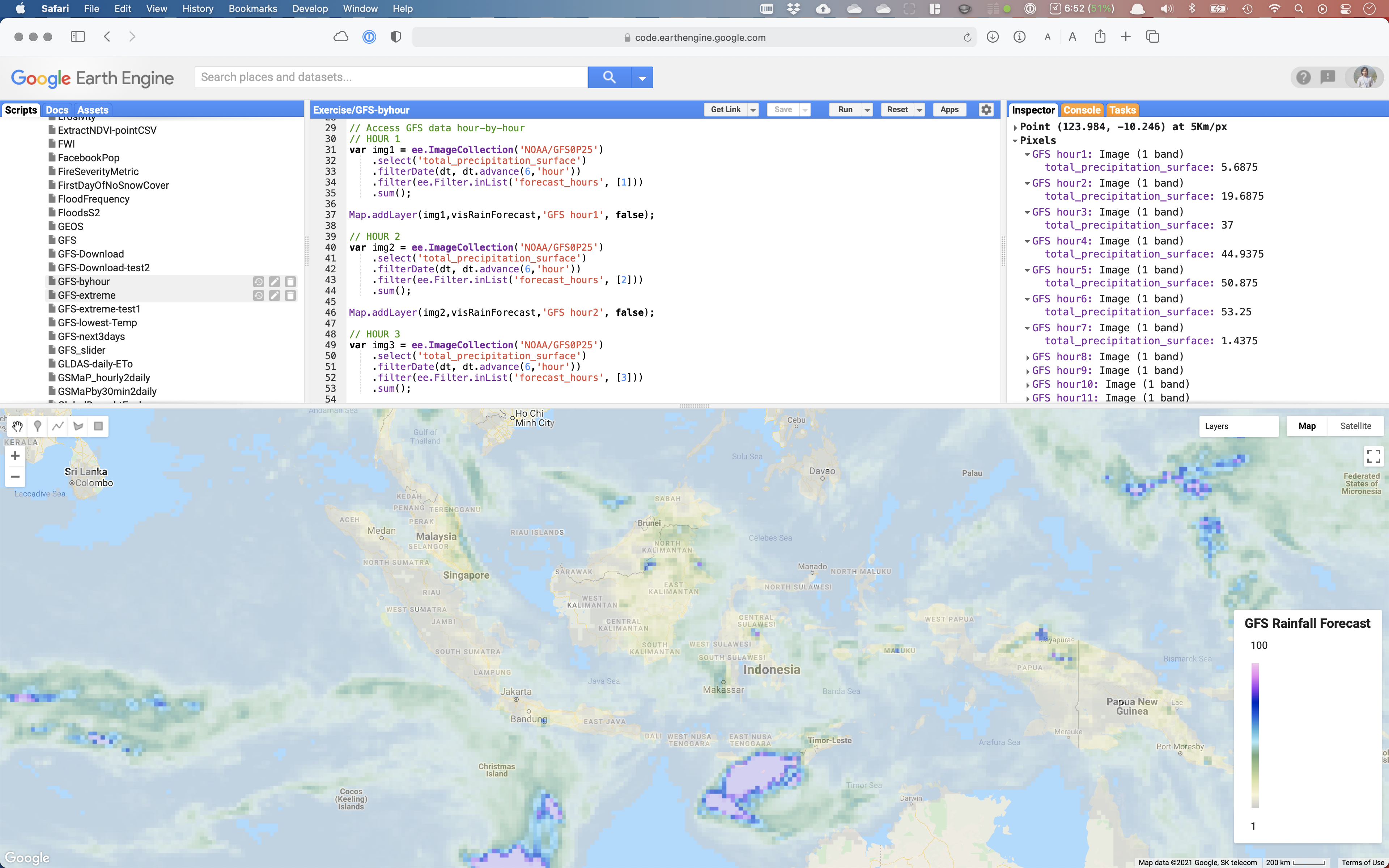1389x868 pixels.
Task: Select the add marker drawing tool
Action: pos(37,426)
